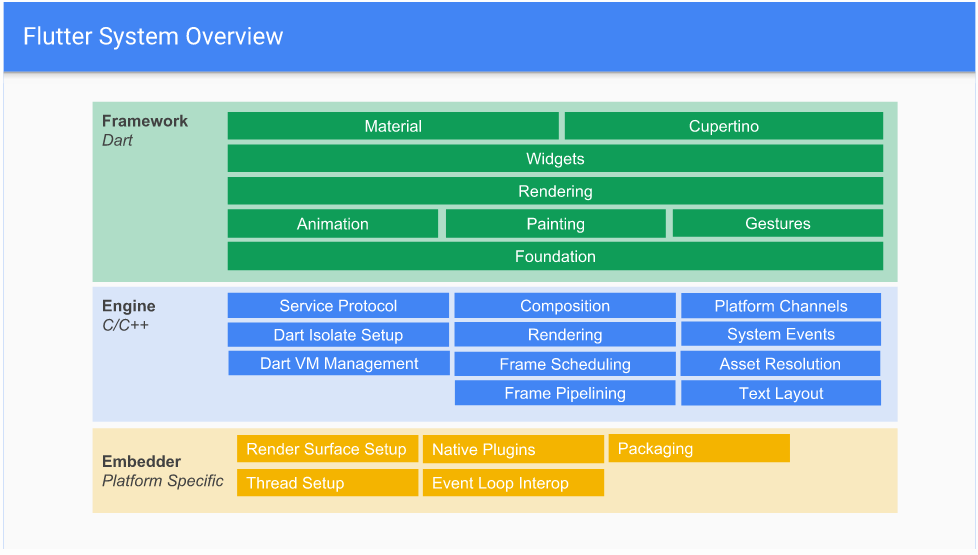Screen dimensions: 978x555
Task: Select the Service Protocol block
Action: (338, 306)
